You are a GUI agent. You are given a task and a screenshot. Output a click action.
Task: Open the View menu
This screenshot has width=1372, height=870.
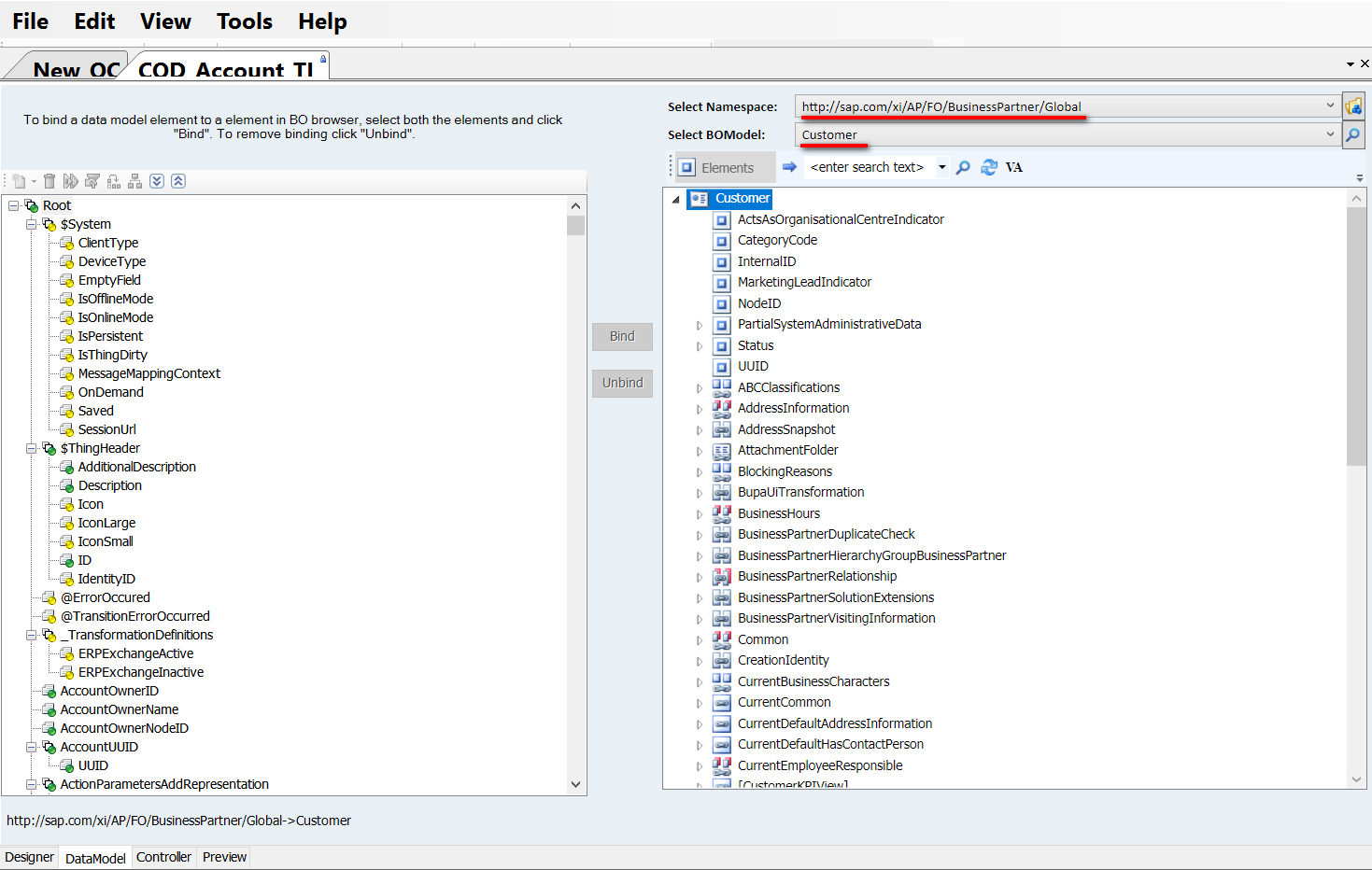click(x=165, y=21)
